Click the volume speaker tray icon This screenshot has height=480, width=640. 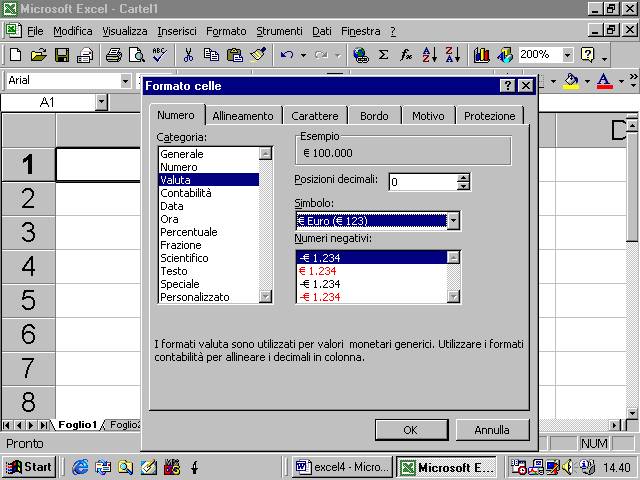(567, 467)
